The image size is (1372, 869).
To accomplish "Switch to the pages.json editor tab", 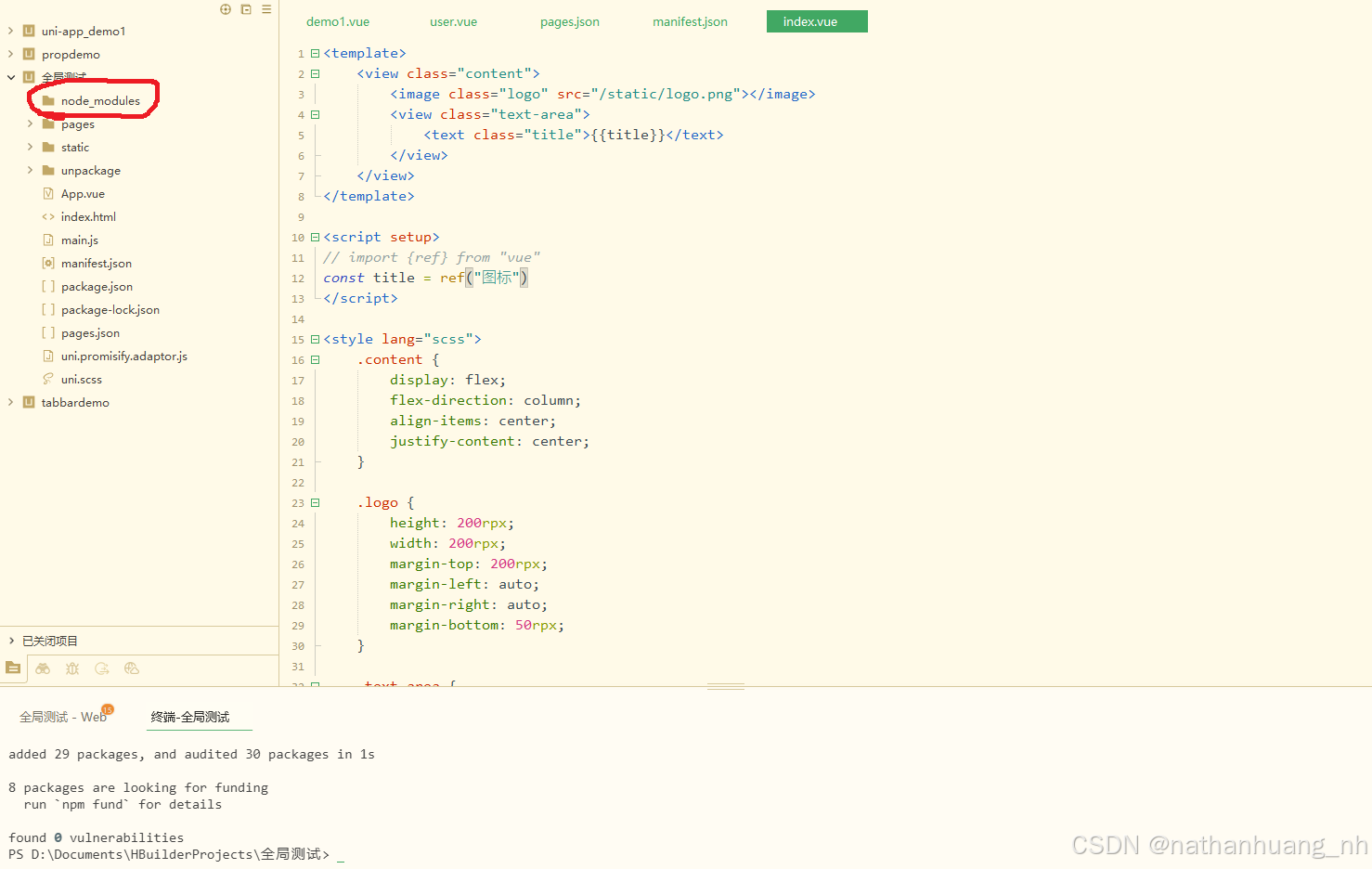I will pyautogui.click(x=569, y=21).
